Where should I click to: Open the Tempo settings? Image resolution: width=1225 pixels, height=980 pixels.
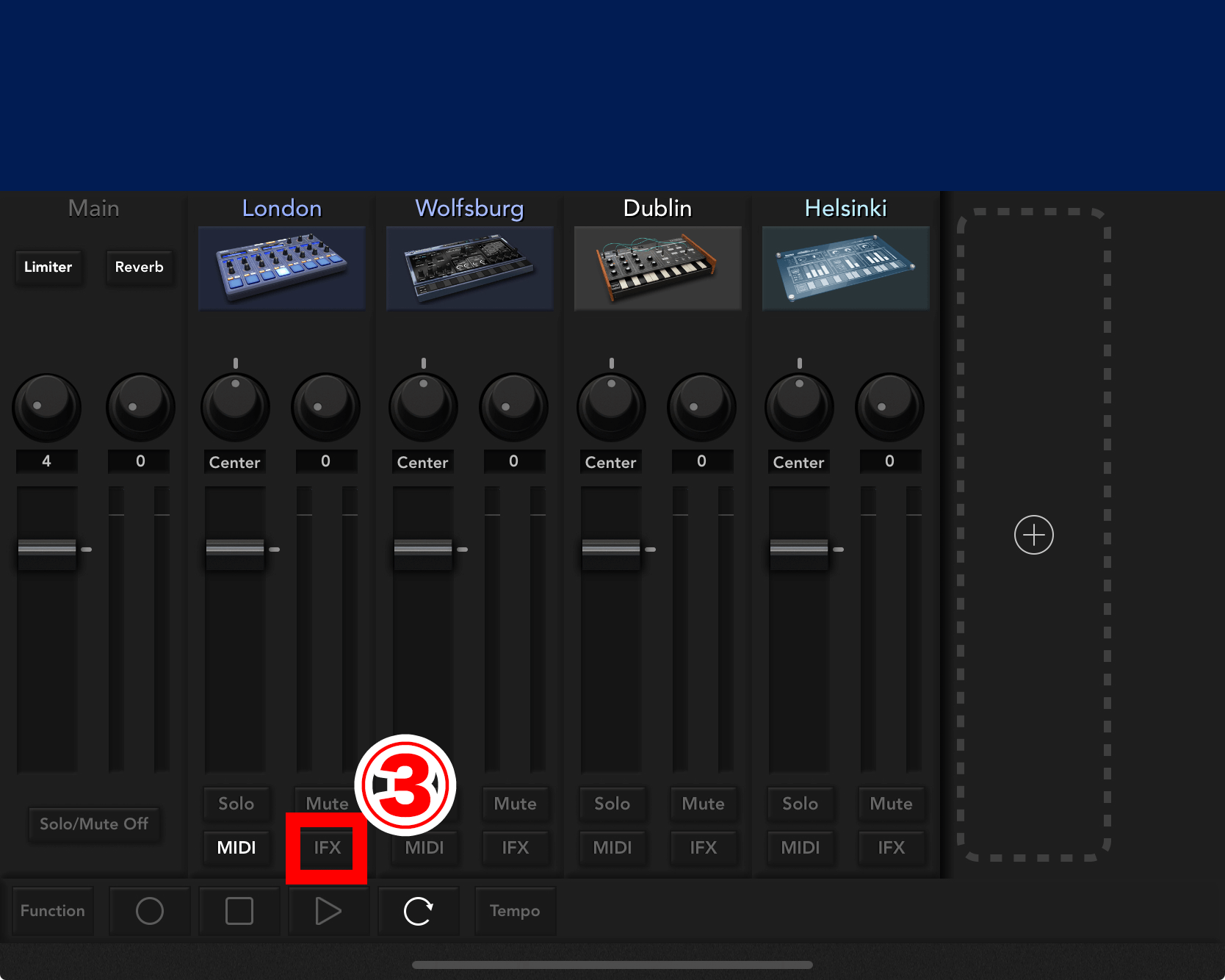pyautogui.click(x=515, y=911)
